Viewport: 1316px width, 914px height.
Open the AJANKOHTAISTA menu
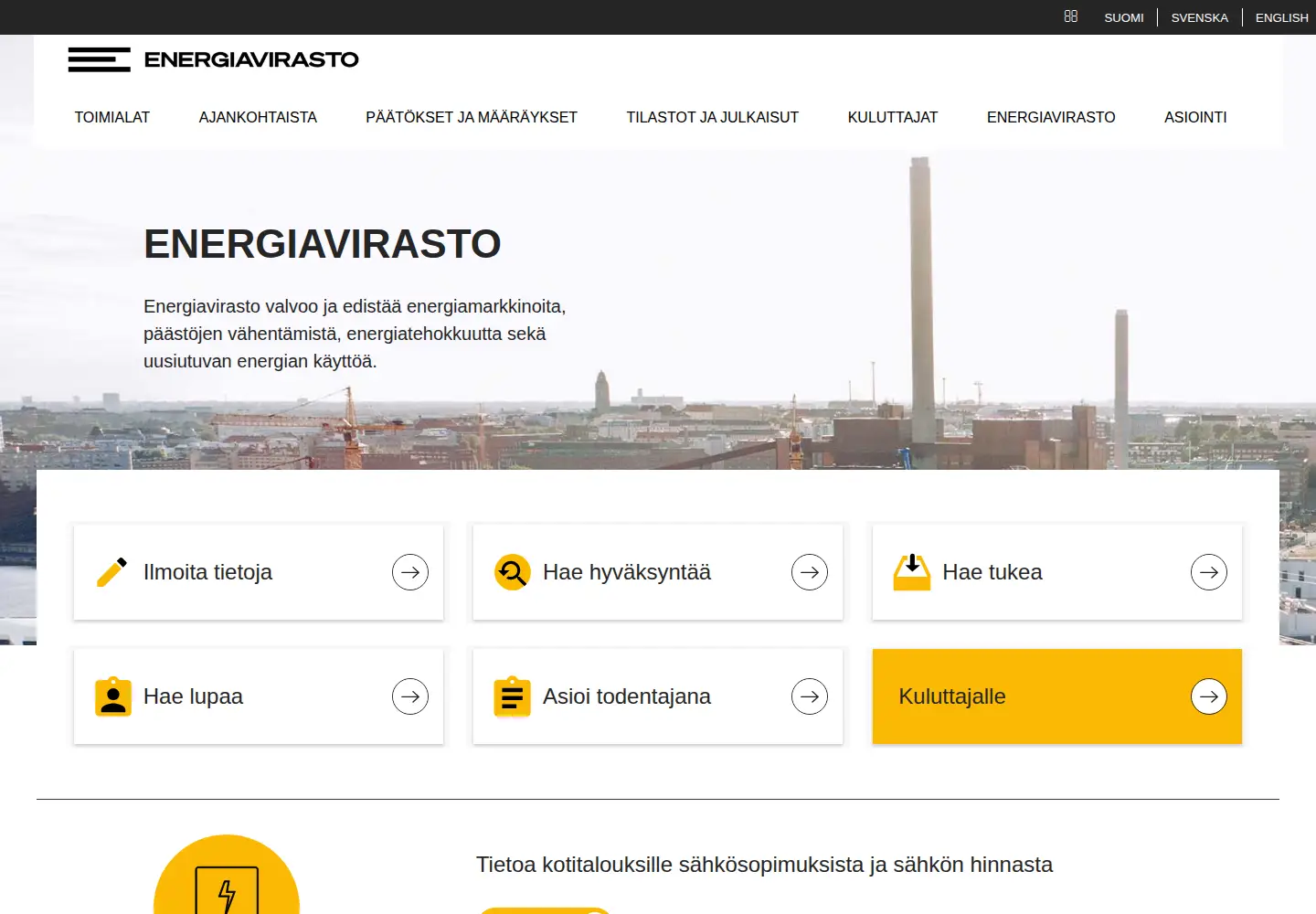[258, 117]
